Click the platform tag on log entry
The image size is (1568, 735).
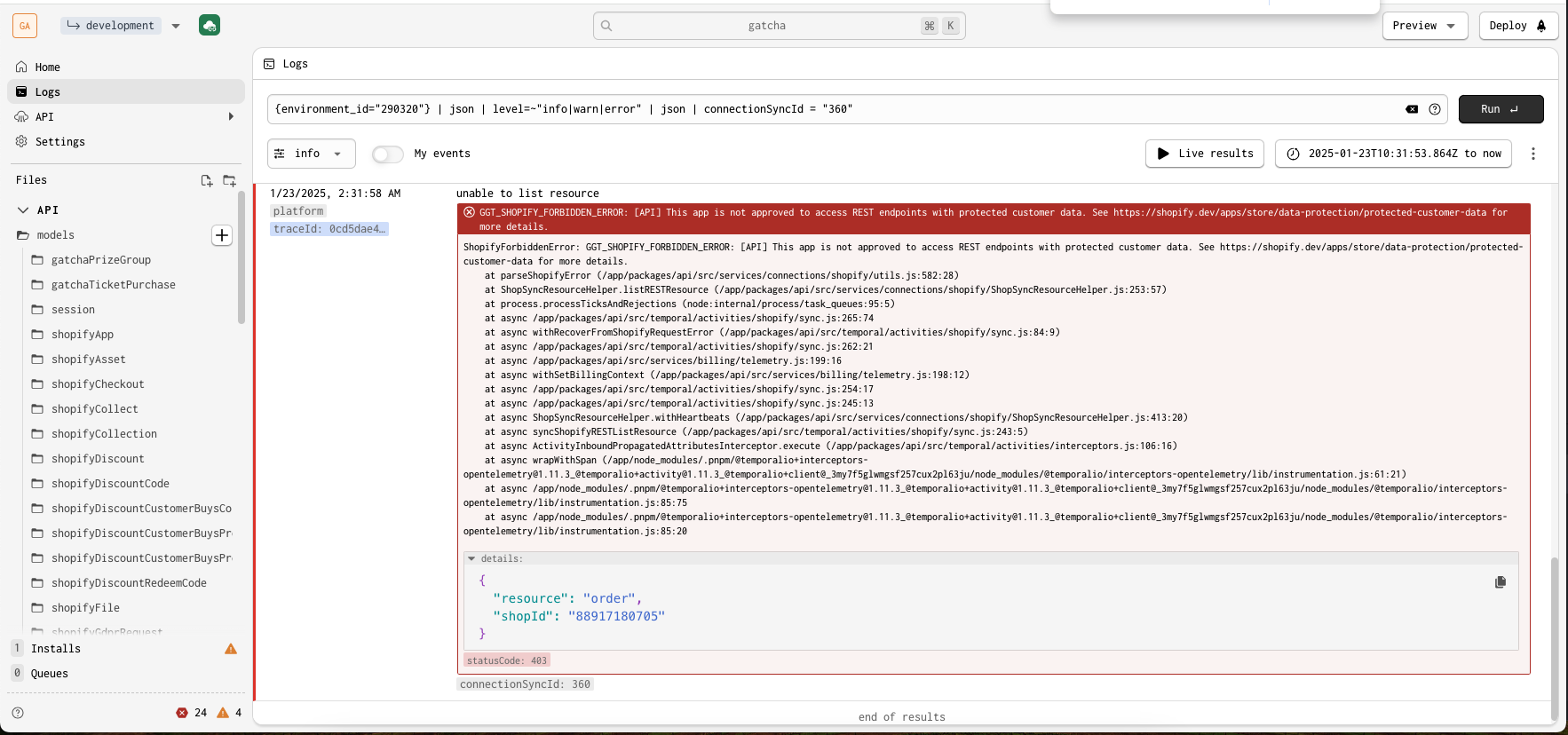click(x=298, y=211)
